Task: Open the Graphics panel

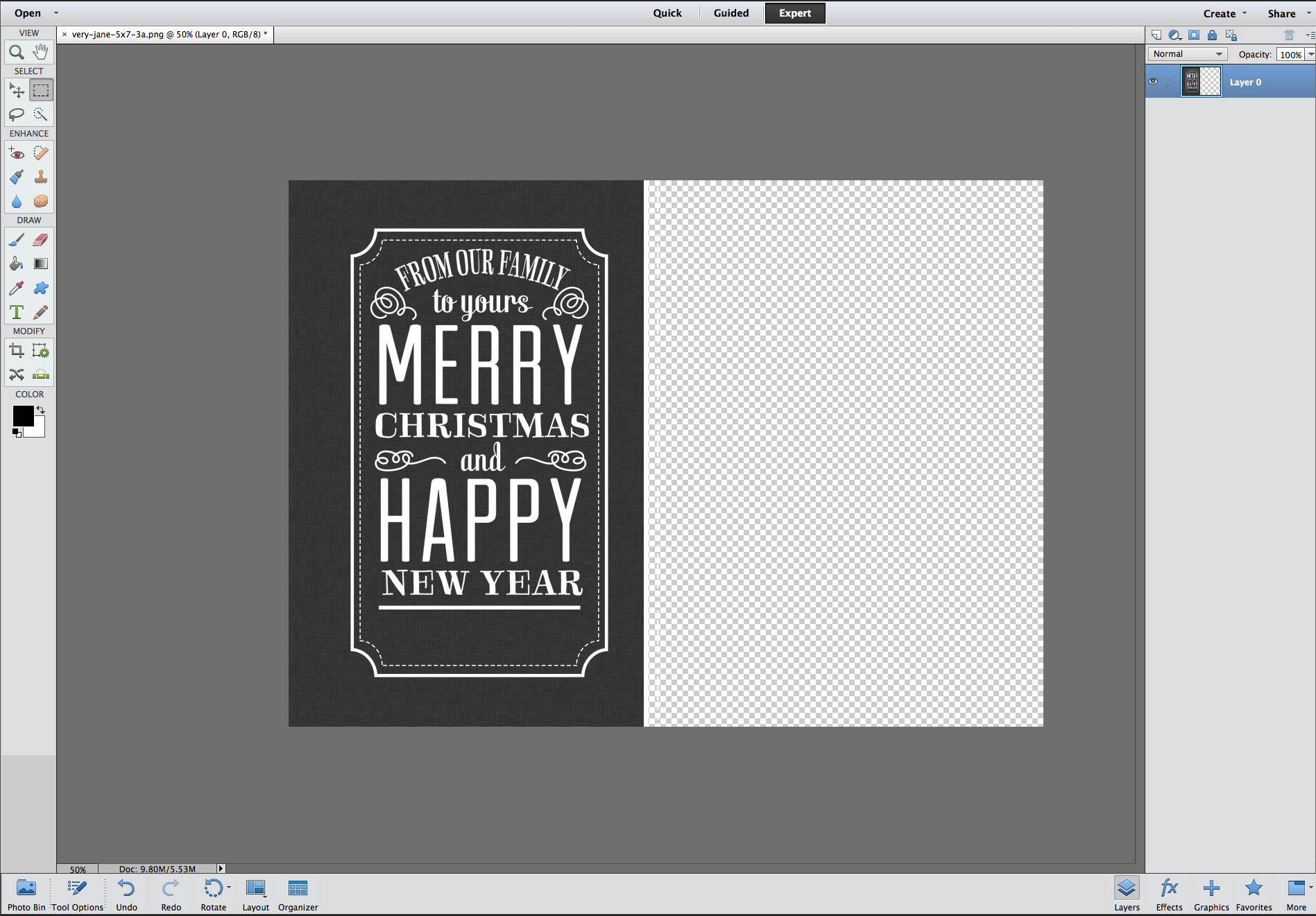Action: (x=1211, y=895)
